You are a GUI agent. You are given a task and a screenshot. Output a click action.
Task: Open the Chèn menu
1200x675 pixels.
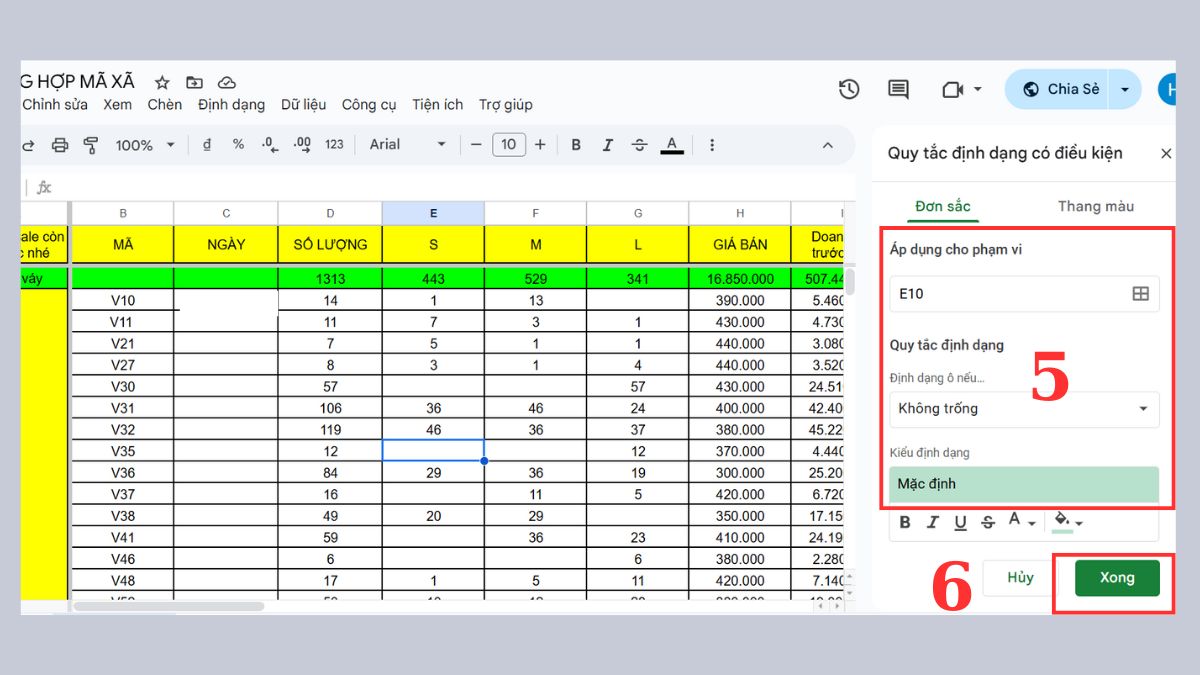[165, 104]
